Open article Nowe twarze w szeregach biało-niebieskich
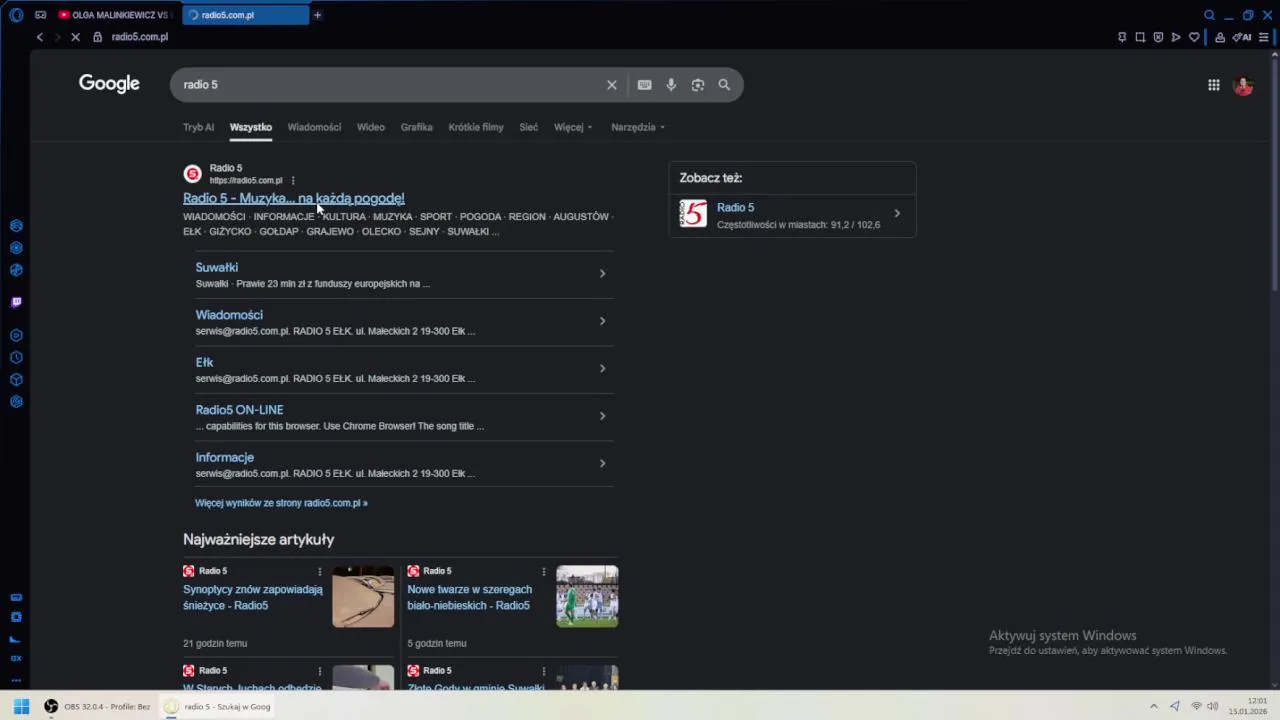This screenshot has width=1280, height=720. [x=469, y=597]
